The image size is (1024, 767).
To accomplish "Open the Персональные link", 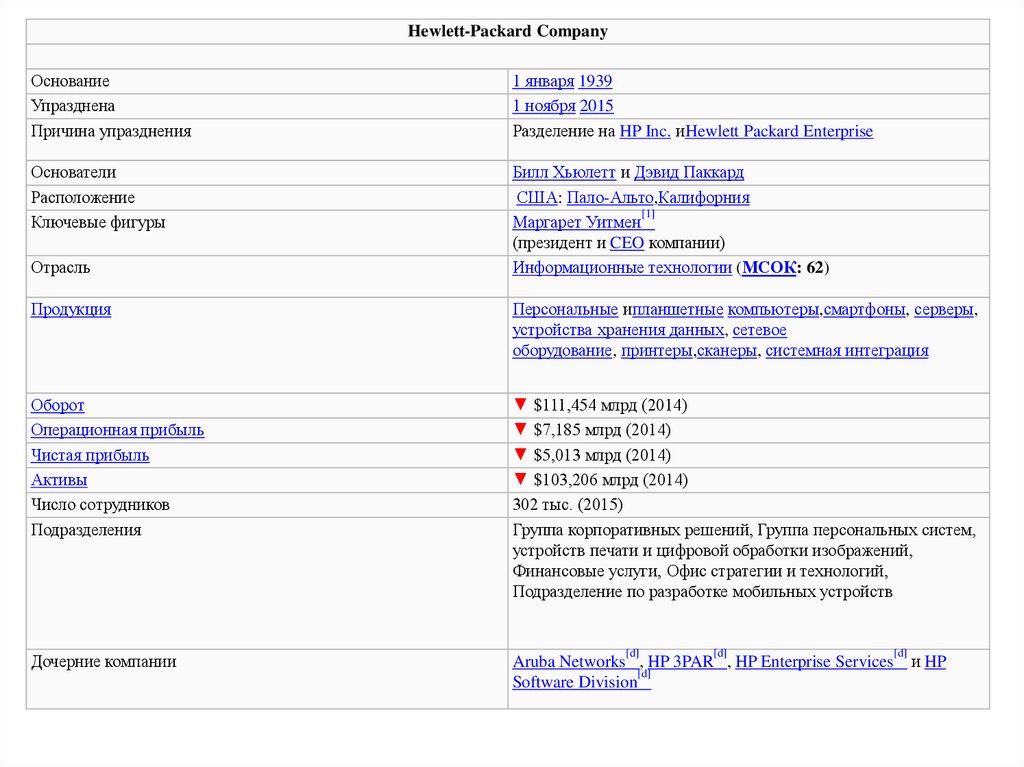I will pos(565,310).
